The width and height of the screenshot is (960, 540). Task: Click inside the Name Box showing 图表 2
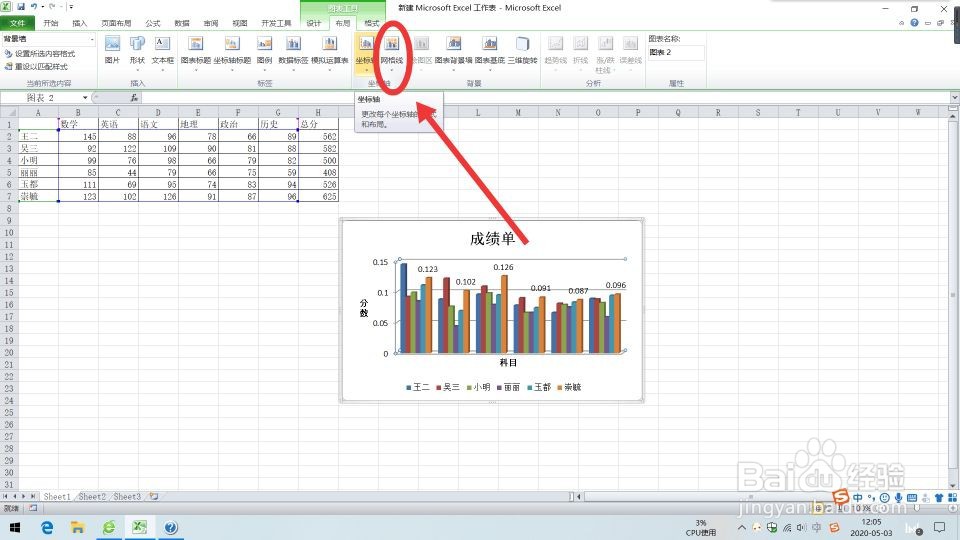pyautogui.click(x=40, y=98)
